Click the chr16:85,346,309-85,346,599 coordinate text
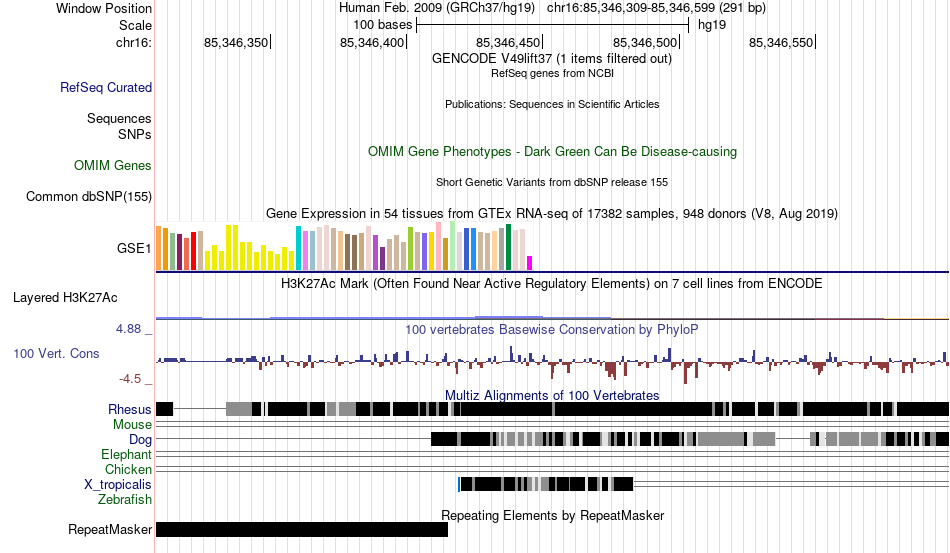This screenshot has height=553, width=950. (656, 8)
